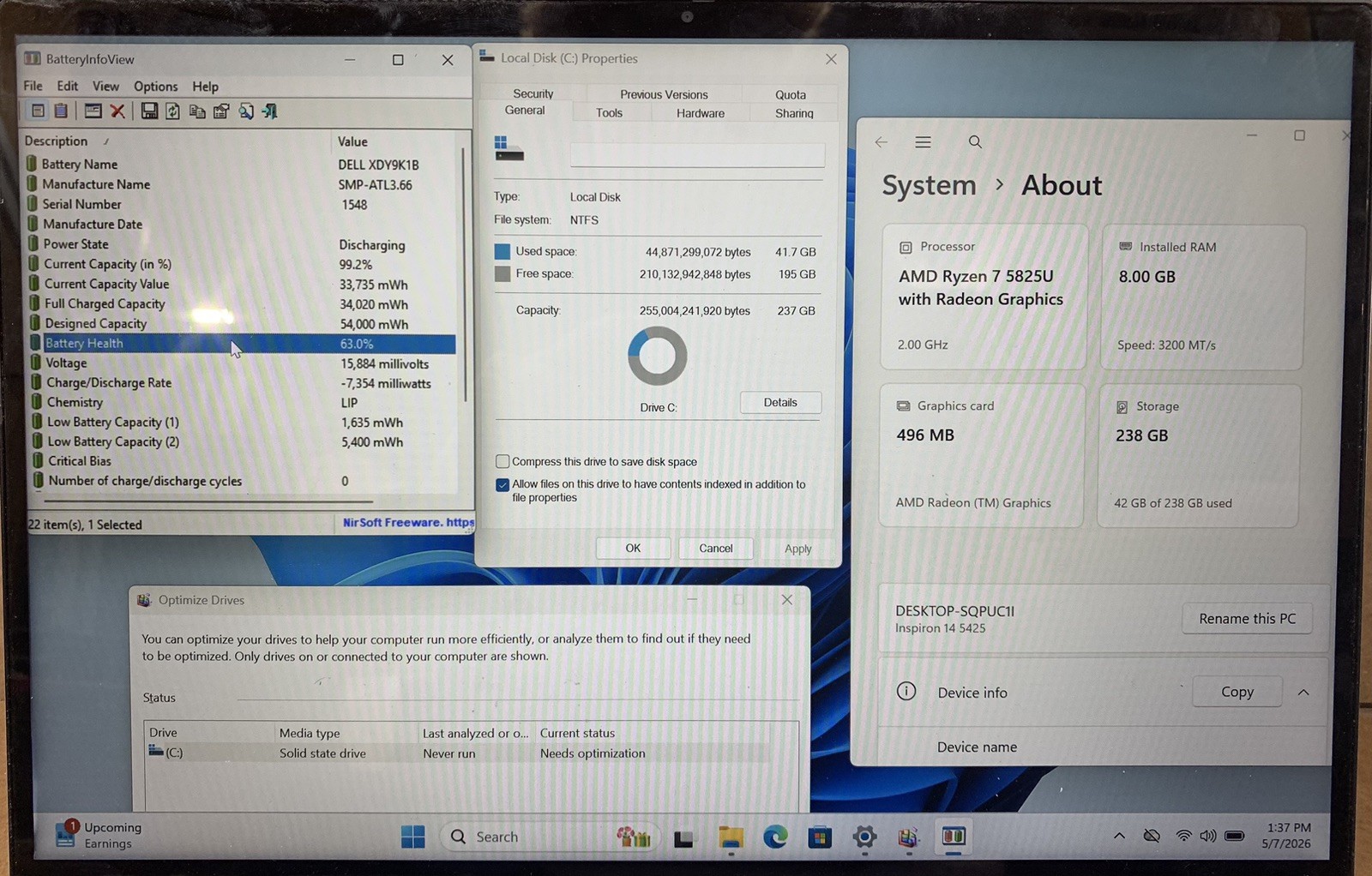
Task: Click Apply in Local Disk Properties
Action: (797, 549)
